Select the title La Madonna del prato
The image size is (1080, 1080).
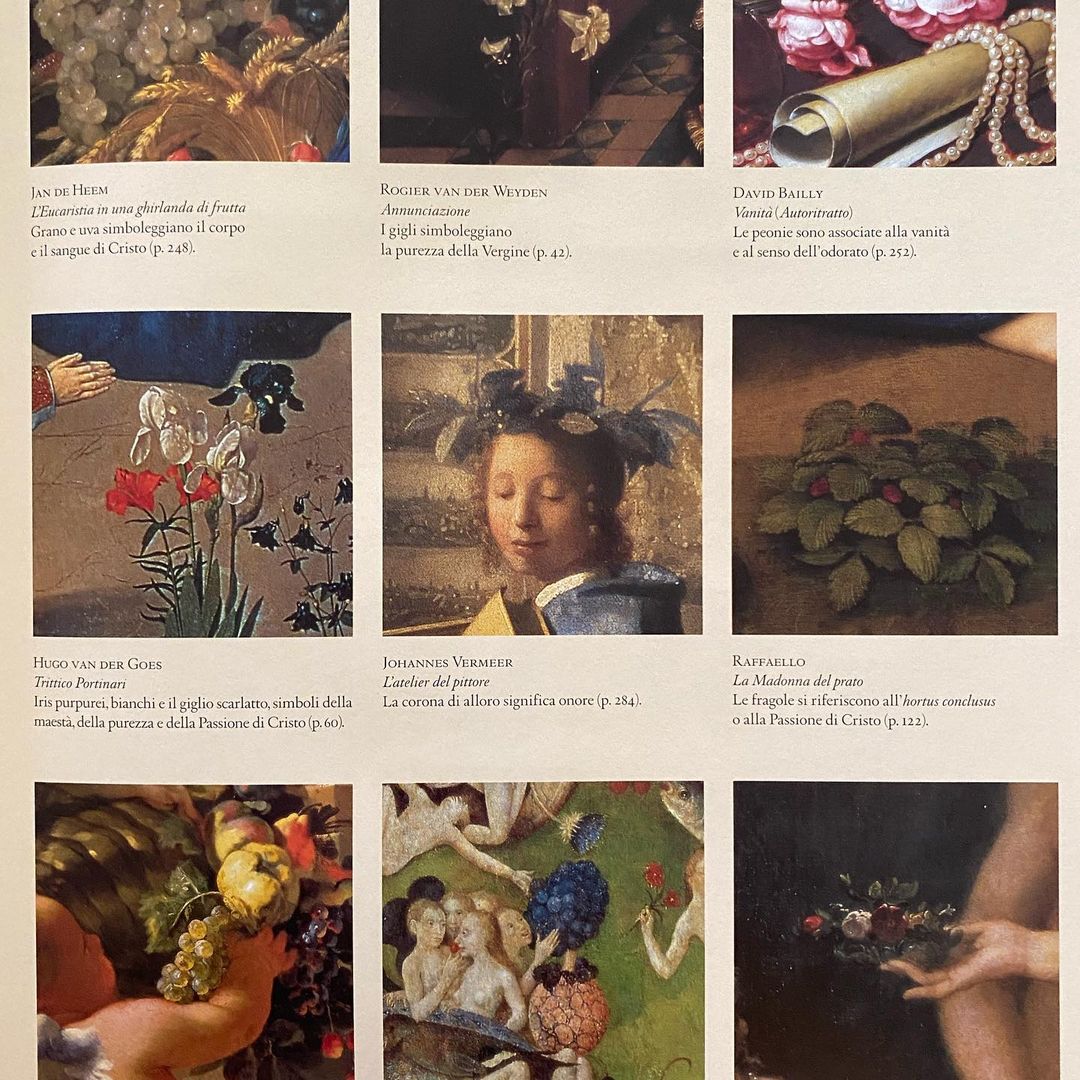[x=798, y=681]
